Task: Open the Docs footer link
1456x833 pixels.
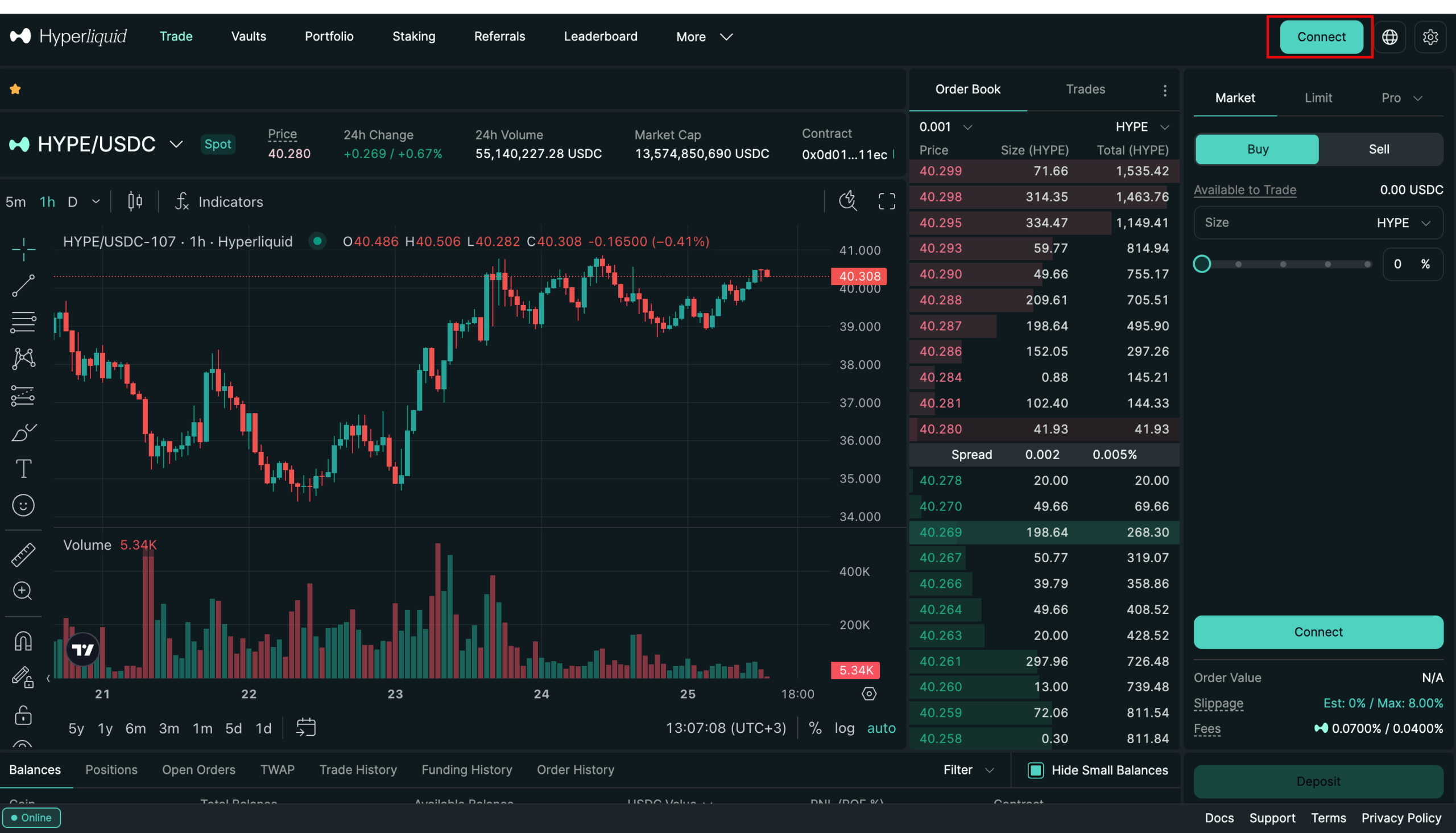Action: click(x=1219, y=818)
